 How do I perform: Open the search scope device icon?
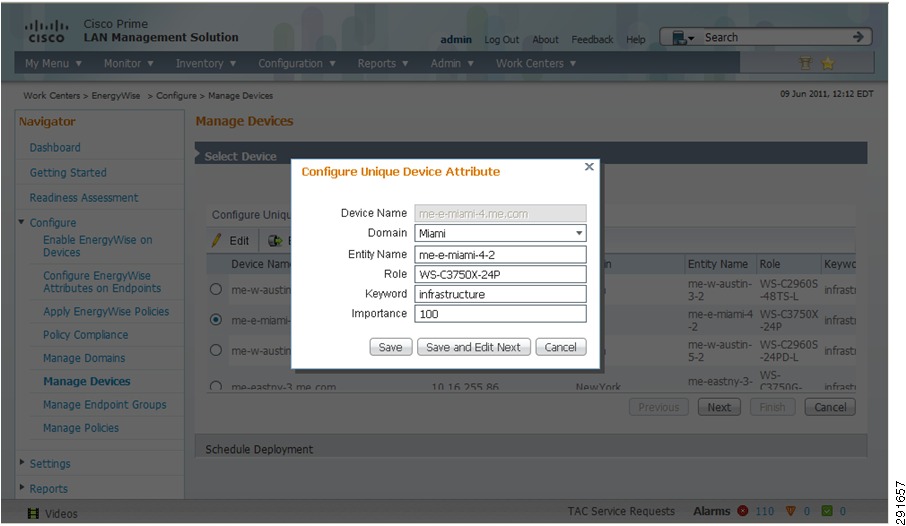pos(682,38)
